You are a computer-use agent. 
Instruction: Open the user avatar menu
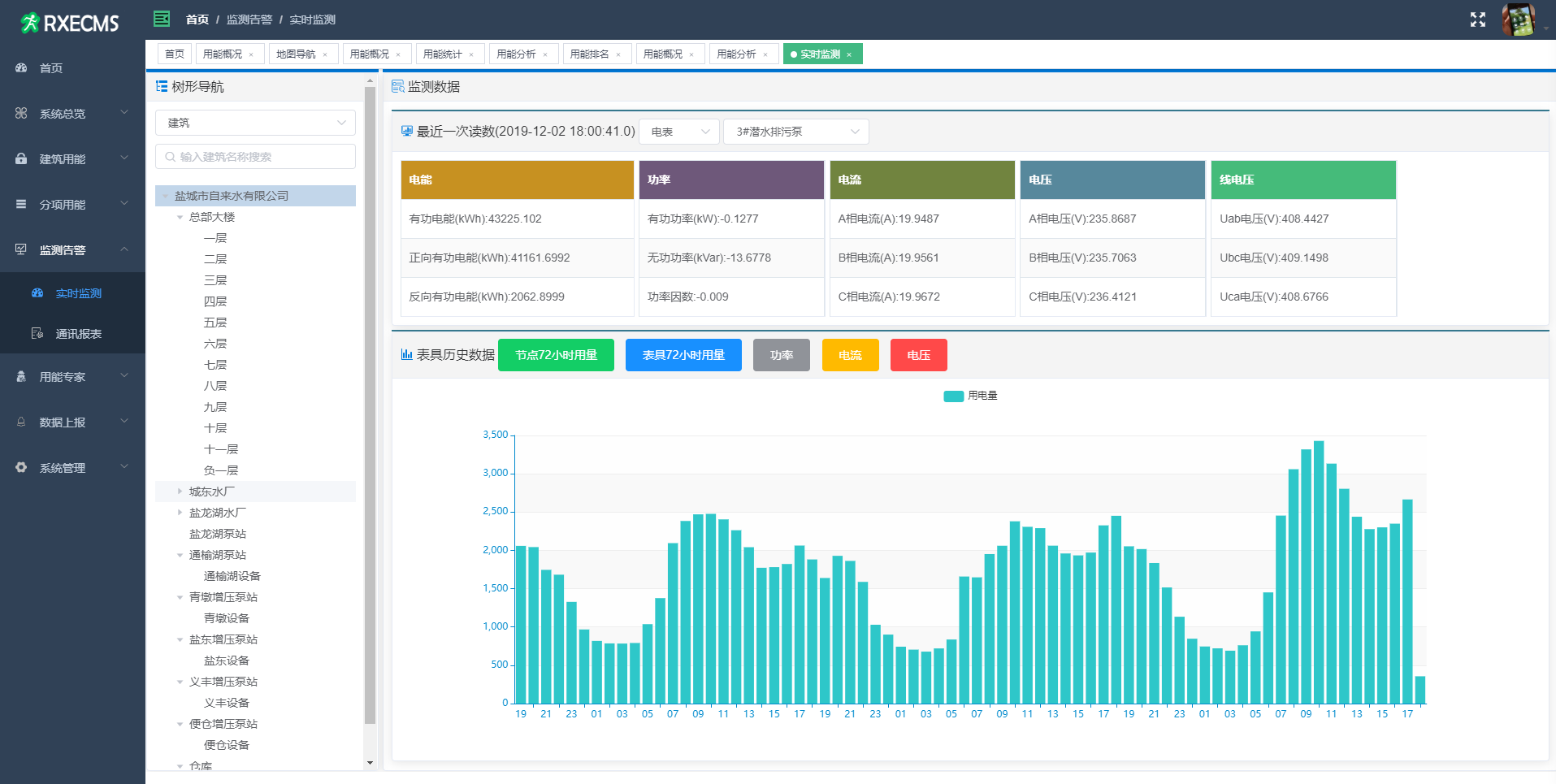(1518, 19)
